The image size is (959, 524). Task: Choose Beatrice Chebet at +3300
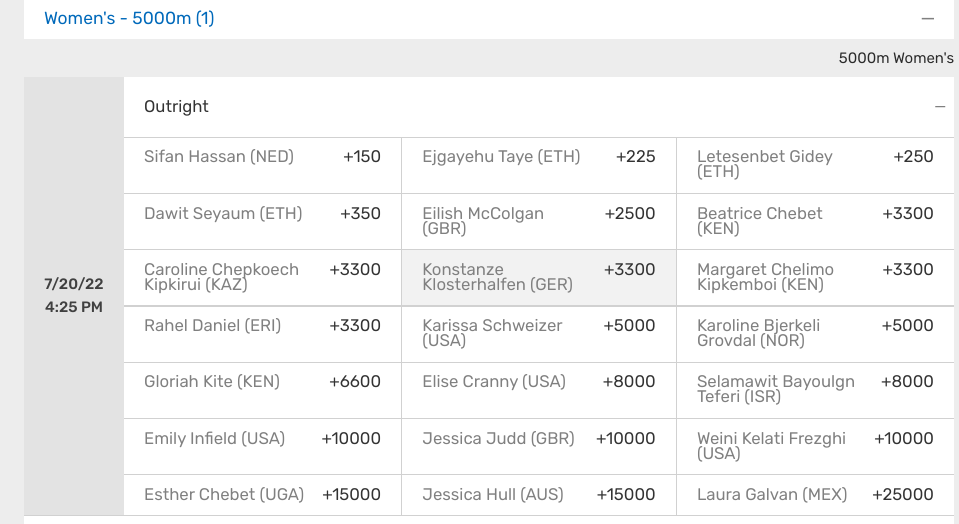click(x=815, y=221)
